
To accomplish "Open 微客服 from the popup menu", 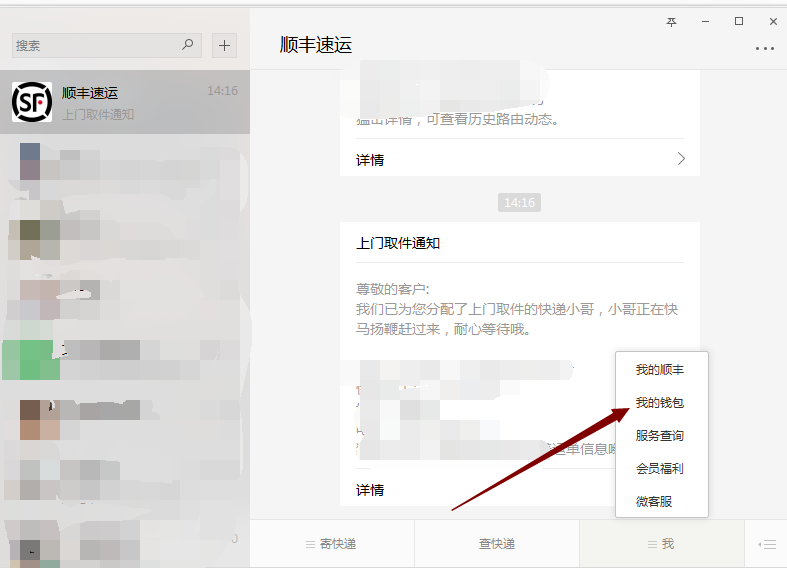I will tap(660, 501).
